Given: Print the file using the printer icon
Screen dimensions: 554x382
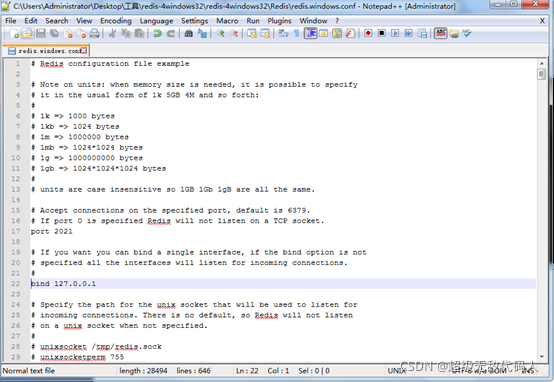Looking at the screenshot, I should pos(94,34).
